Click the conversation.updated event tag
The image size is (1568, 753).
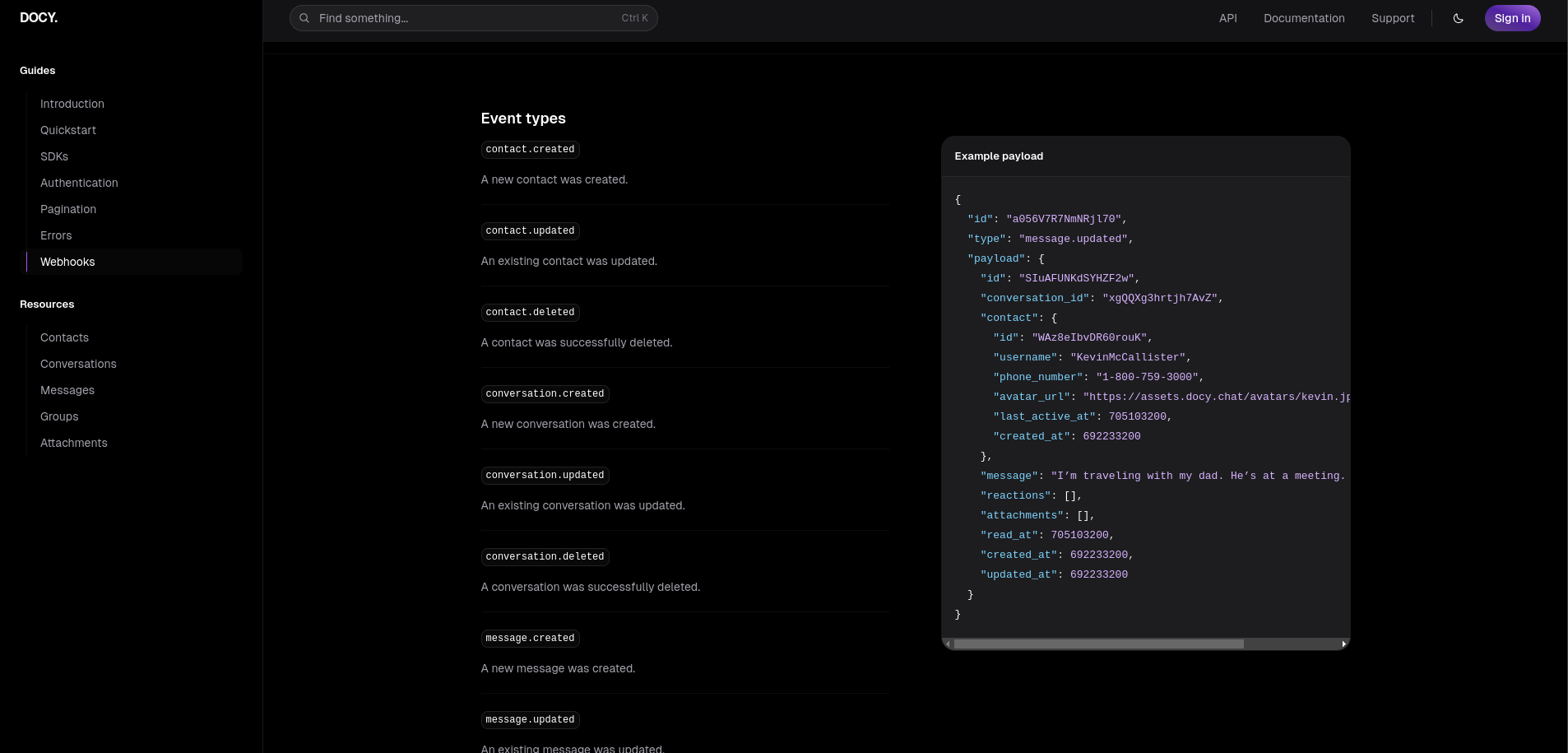point(545,475)
